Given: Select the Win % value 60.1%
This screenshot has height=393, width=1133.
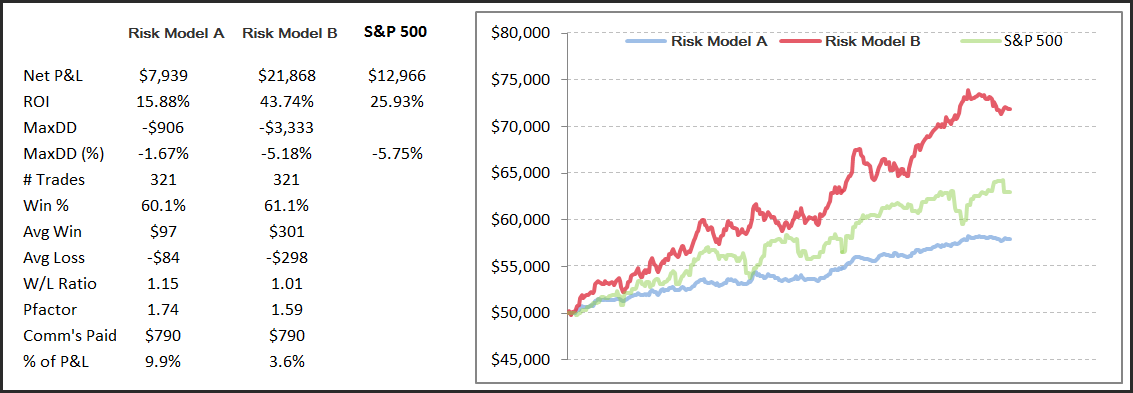Looking at the screenshot, I should pos(164,205).
